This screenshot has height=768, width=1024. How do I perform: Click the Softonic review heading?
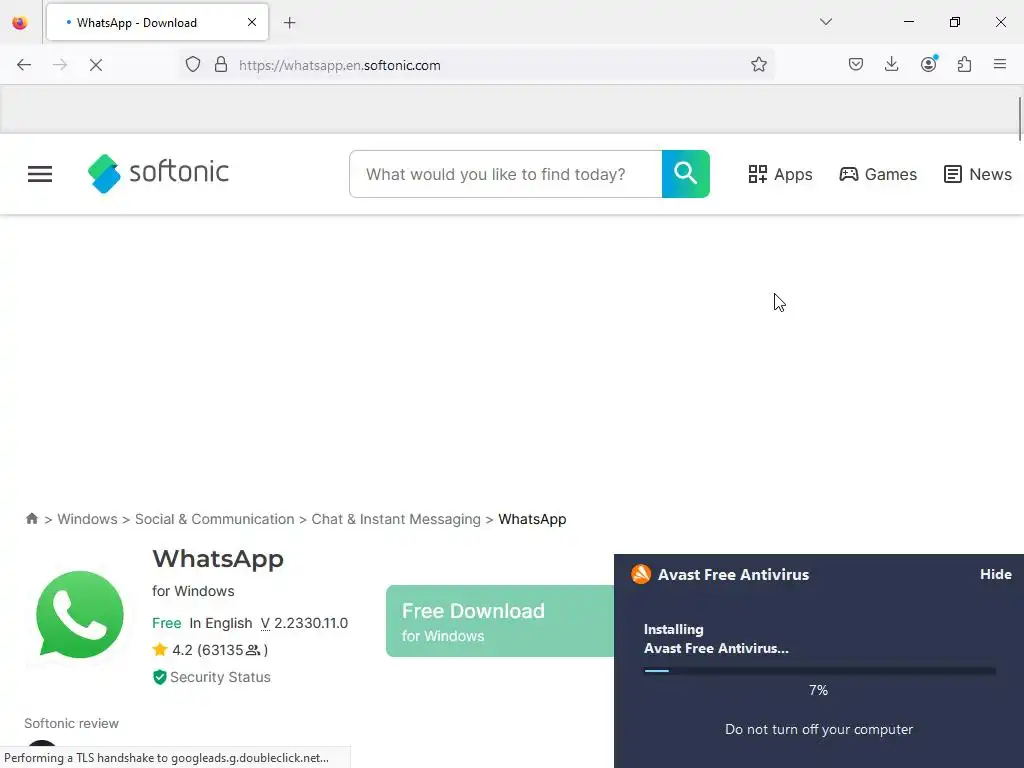(x=71, y=724)
